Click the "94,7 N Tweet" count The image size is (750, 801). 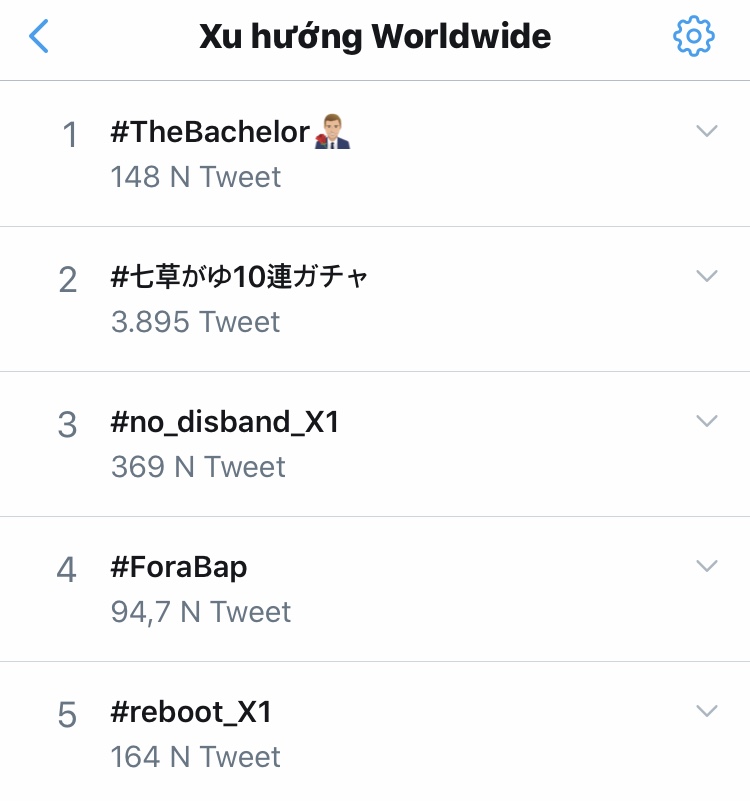(x=201, y=612)
